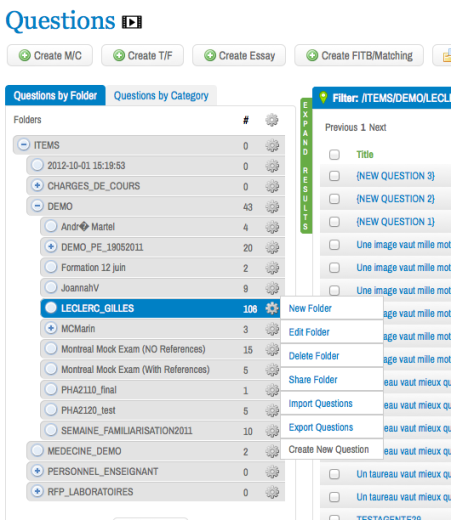
Task: Open the {NEW QUESTION 2} link
Action: click(x=395, y=199)
